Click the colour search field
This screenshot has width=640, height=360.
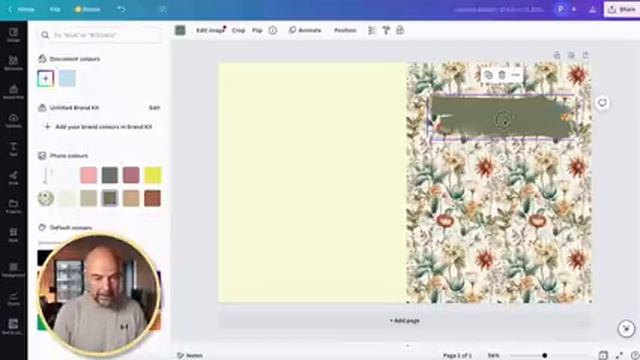[100, 35]
